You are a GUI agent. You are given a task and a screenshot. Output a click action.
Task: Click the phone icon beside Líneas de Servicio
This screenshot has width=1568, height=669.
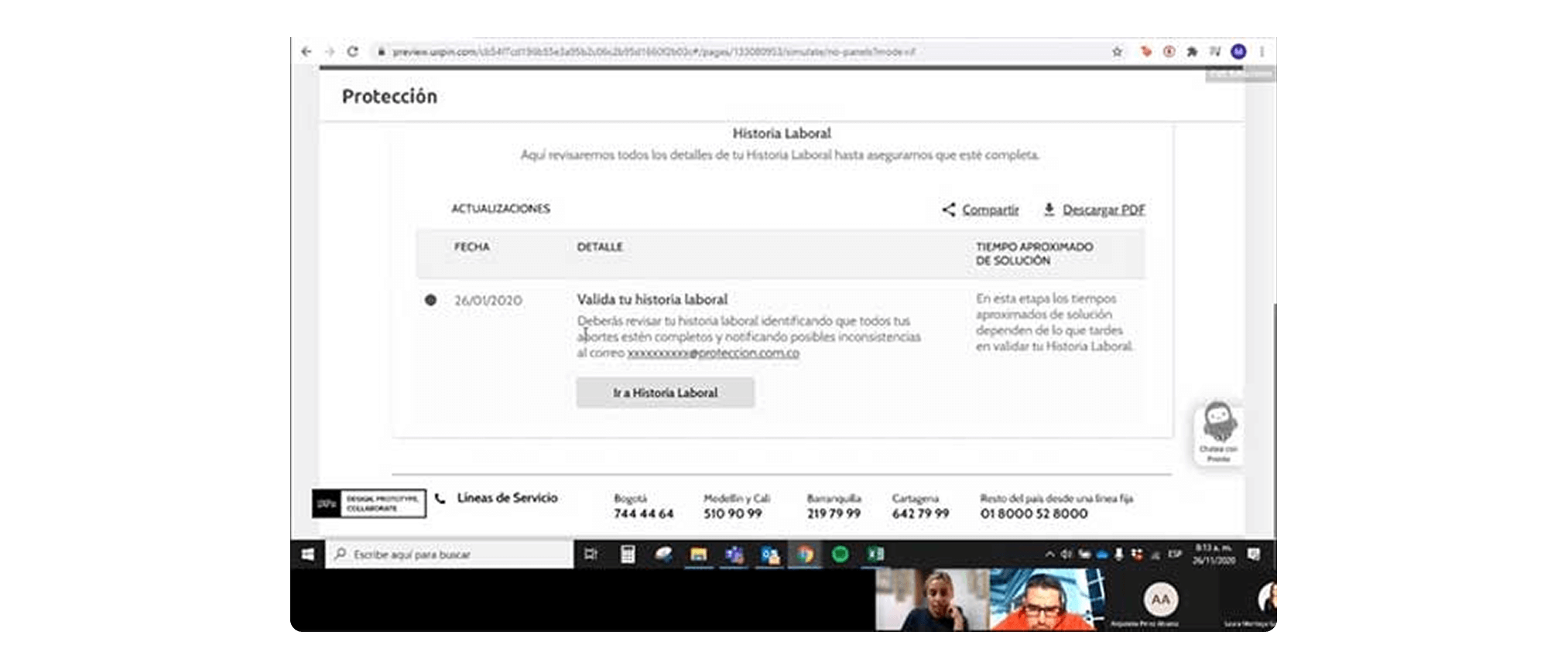point(440,499)
